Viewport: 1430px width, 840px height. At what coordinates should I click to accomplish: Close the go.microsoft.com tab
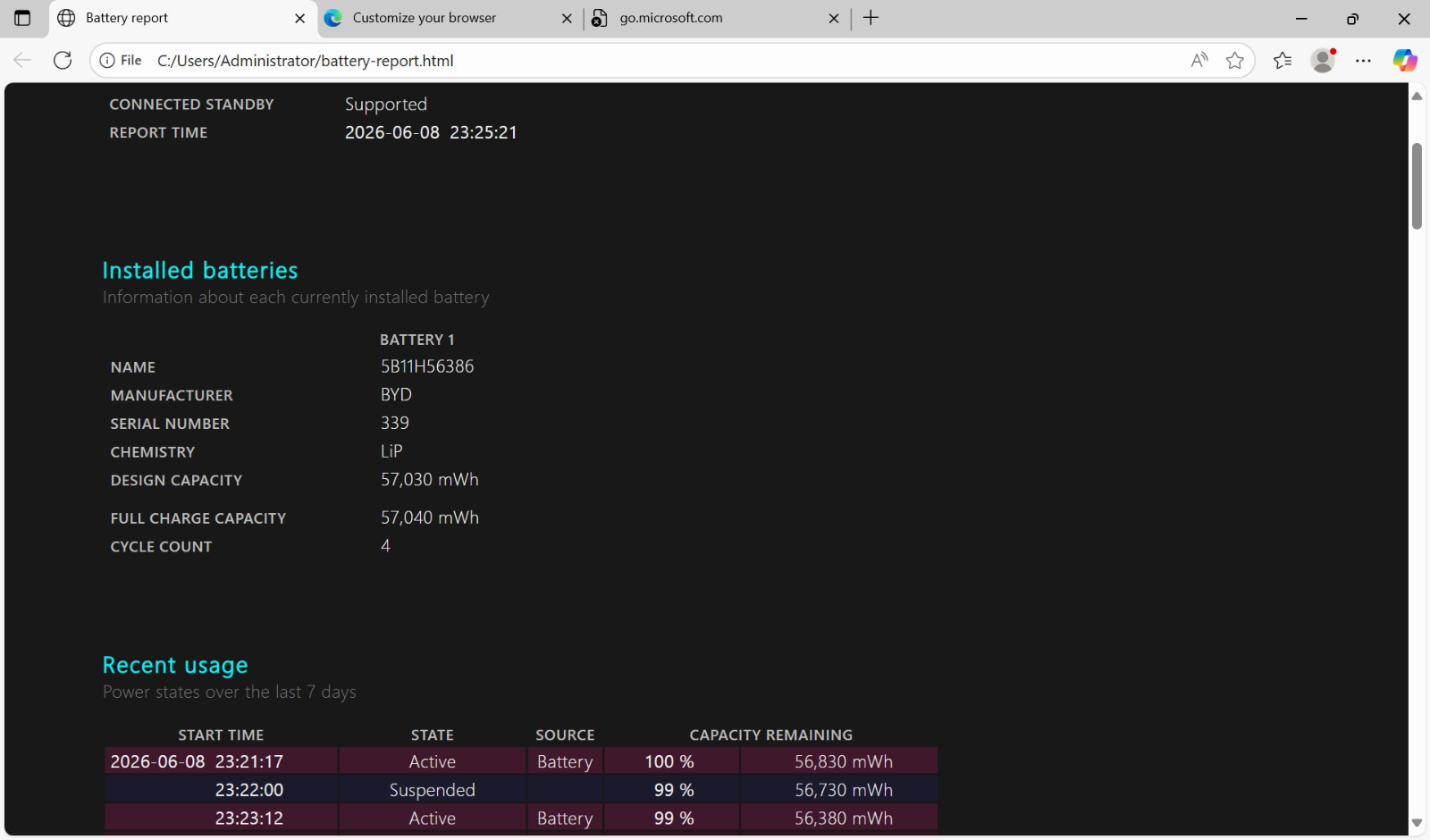834,18
